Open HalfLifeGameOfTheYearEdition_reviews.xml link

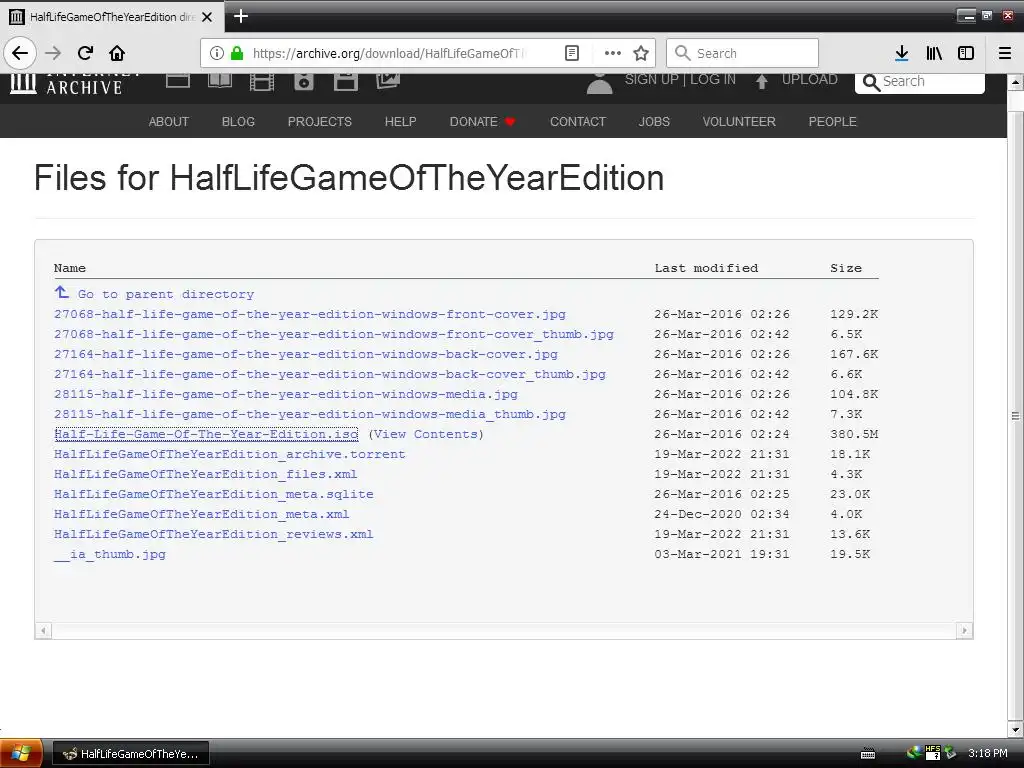[214, 534]
